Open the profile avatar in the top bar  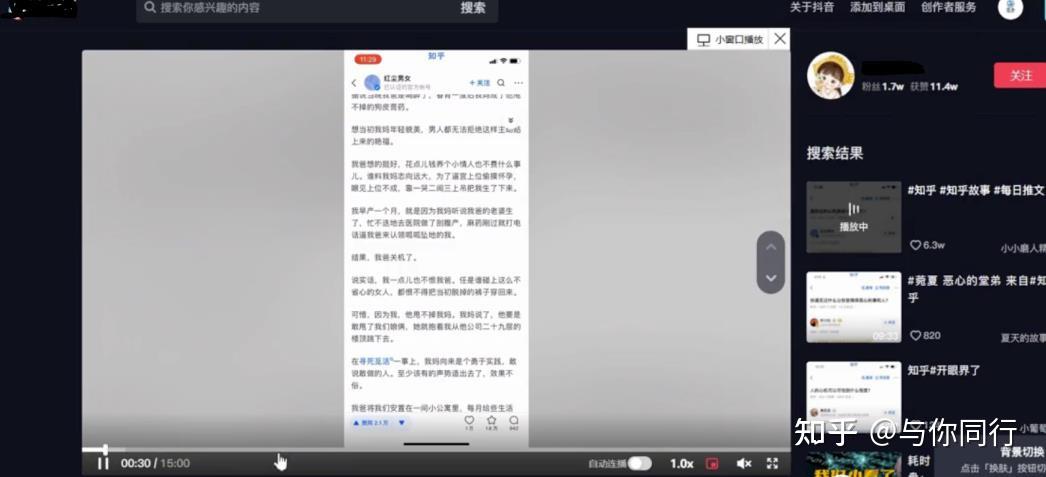(1010, 8)
